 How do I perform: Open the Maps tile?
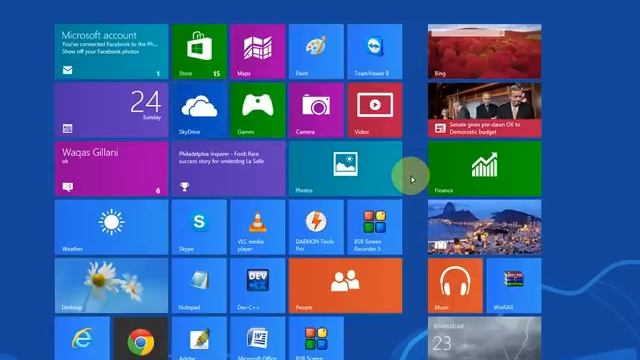point(258,51)
